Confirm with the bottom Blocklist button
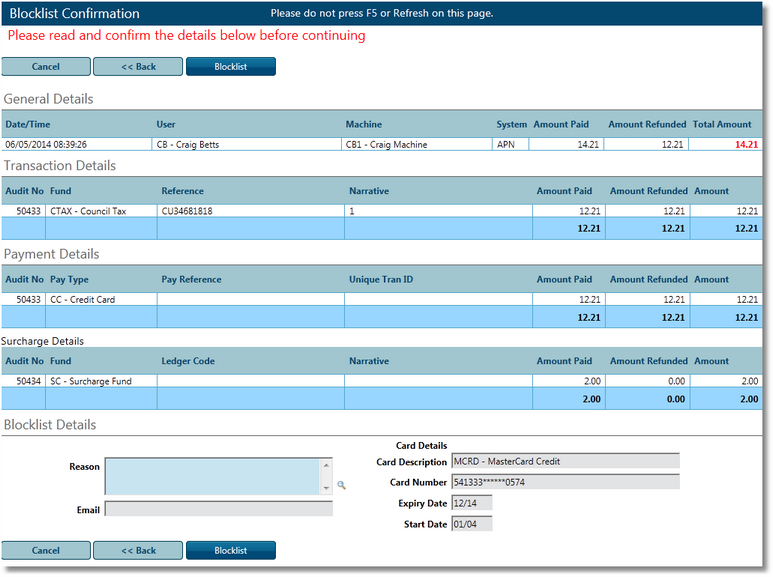This screenshot has height=577, width=773. click(230, 550)
